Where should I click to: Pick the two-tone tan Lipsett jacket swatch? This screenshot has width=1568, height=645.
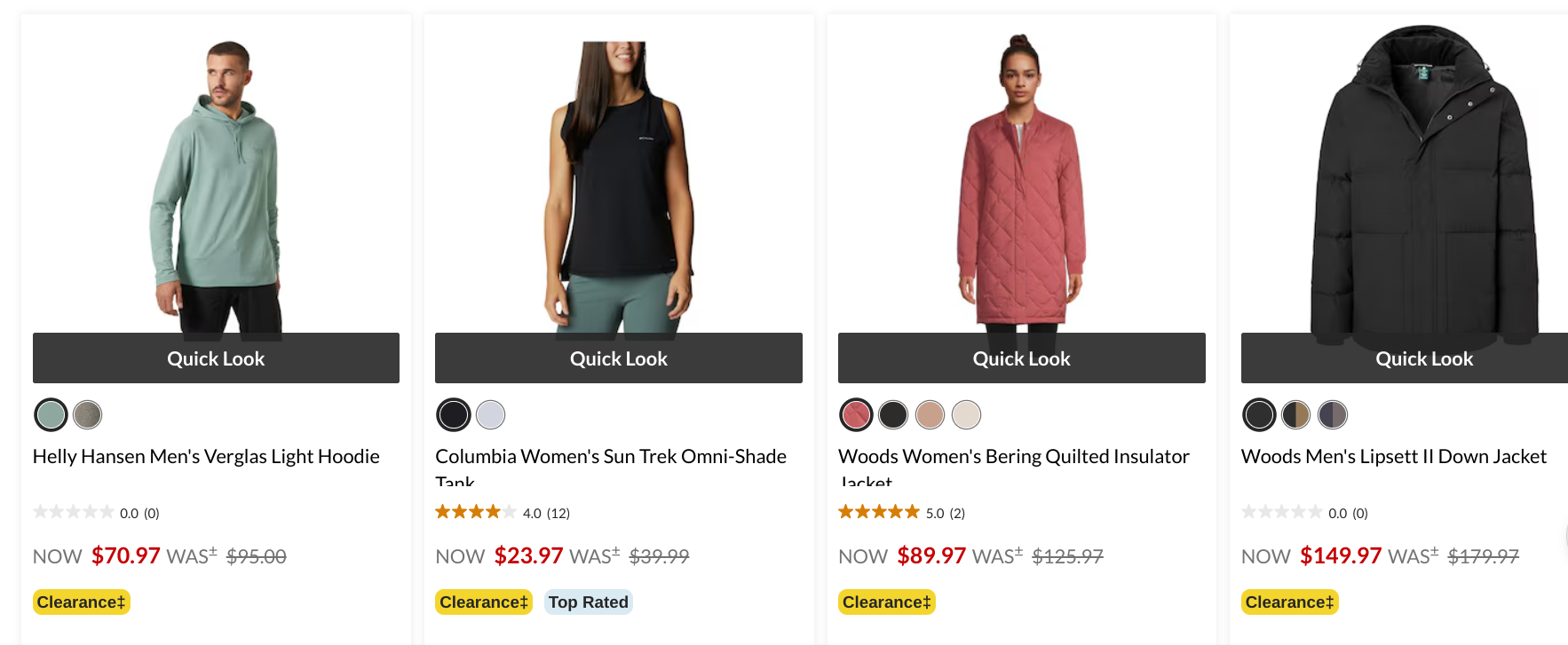coord(1296,414)
